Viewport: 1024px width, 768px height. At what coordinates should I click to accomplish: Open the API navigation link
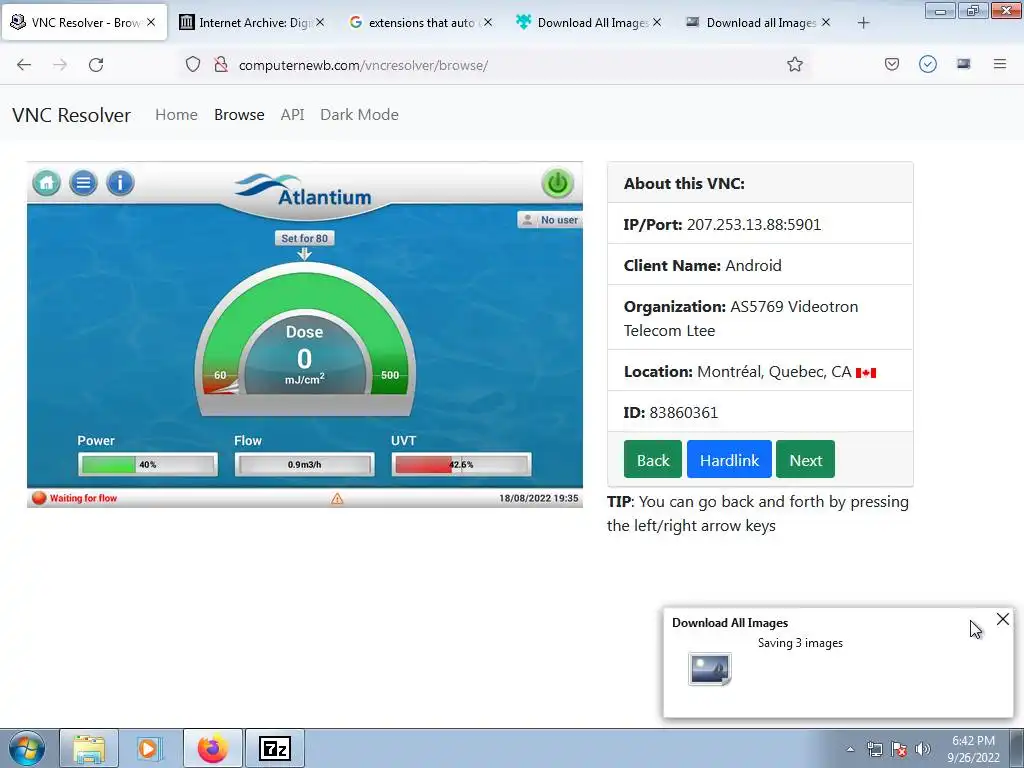pos(293,115)
